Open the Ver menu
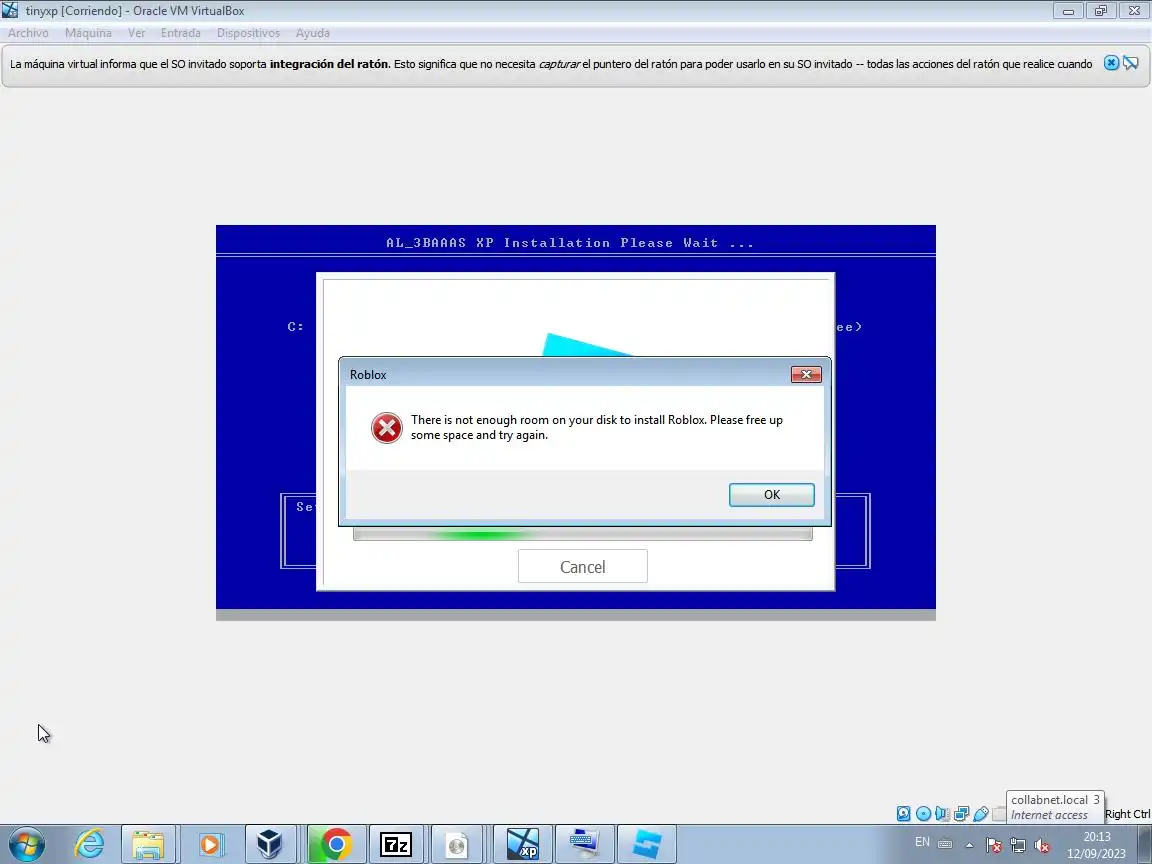Viewport: 1152px width, 864px height. [136, 33]
